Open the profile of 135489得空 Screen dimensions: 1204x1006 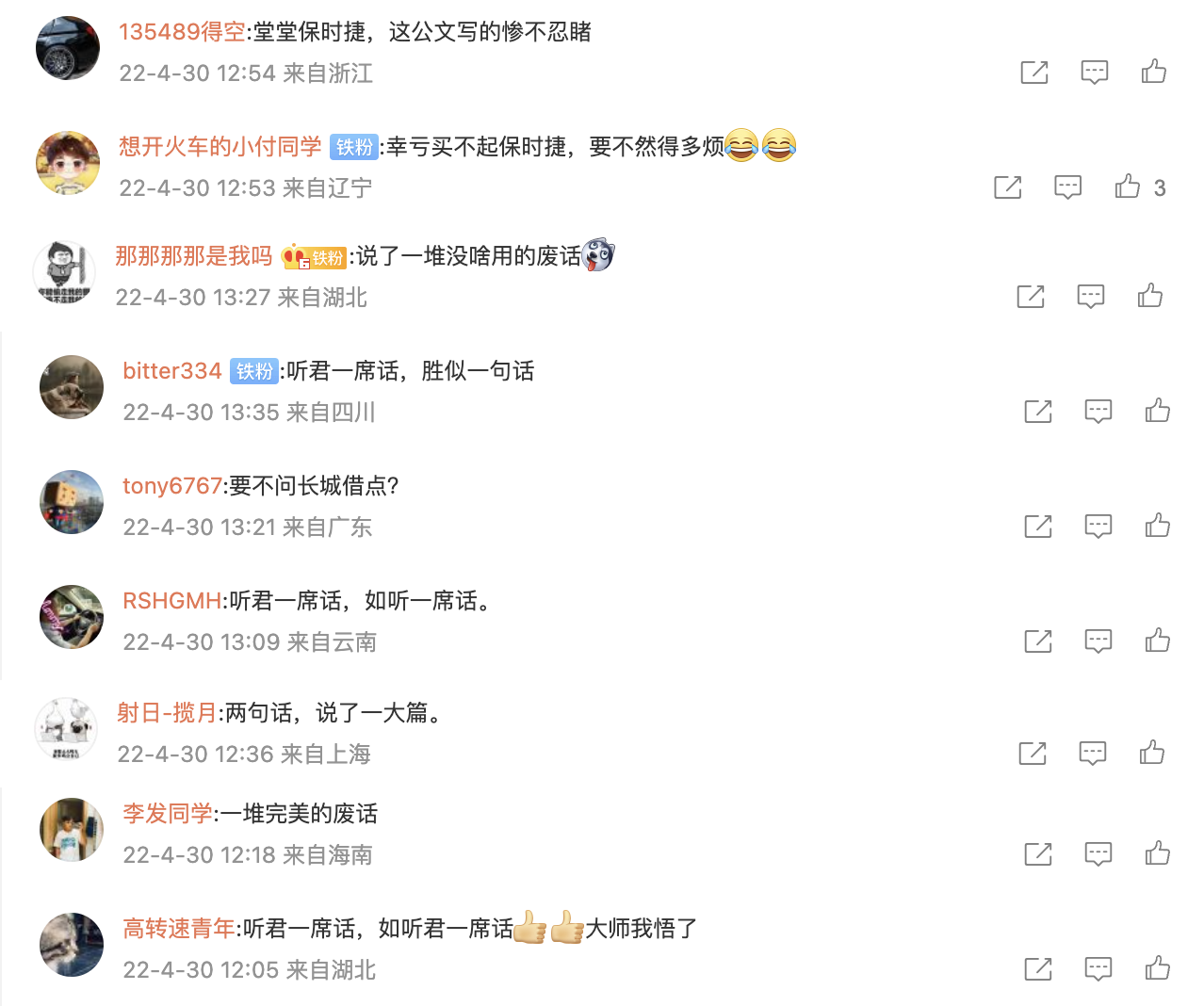(x=182, y=32)
